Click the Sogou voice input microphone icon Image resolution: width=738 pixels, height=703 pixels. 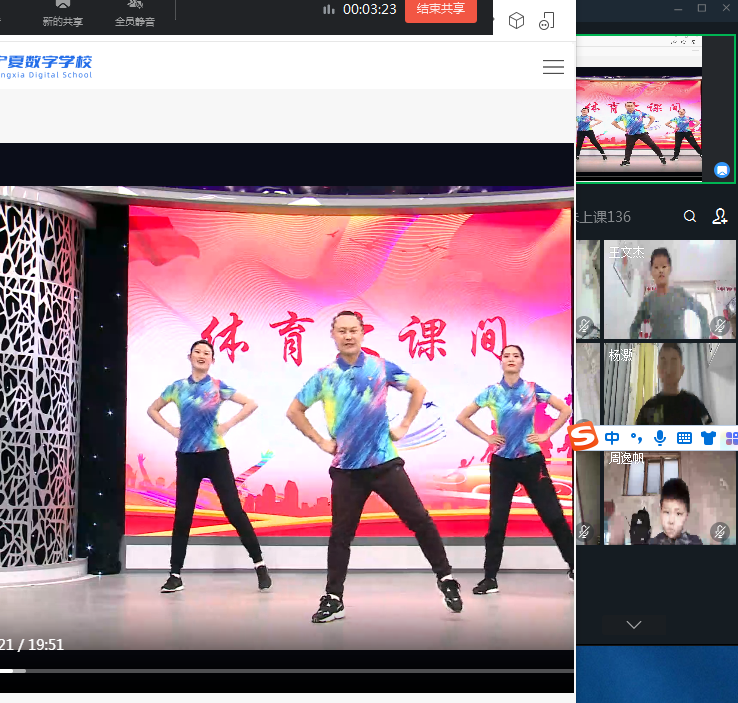point(660,438)
